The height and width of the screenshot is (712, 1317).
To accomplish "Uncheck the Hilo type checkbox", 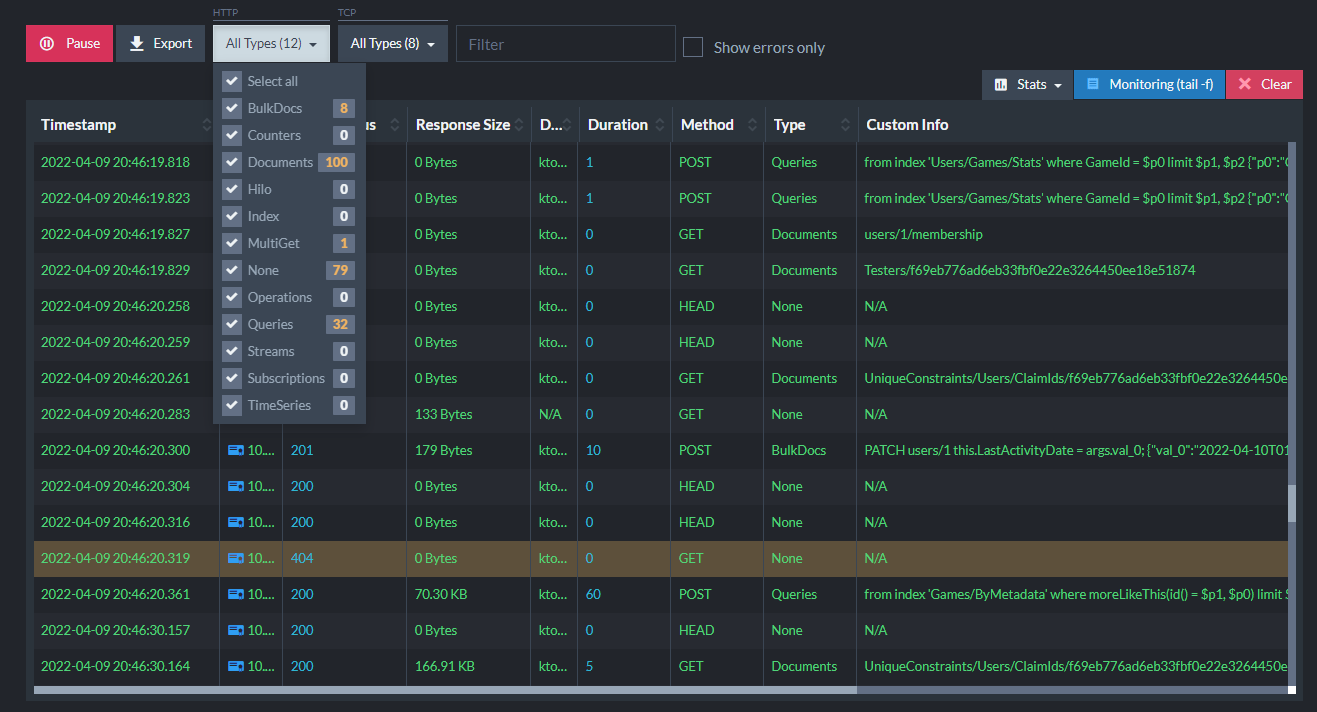I will coord(232,189).
